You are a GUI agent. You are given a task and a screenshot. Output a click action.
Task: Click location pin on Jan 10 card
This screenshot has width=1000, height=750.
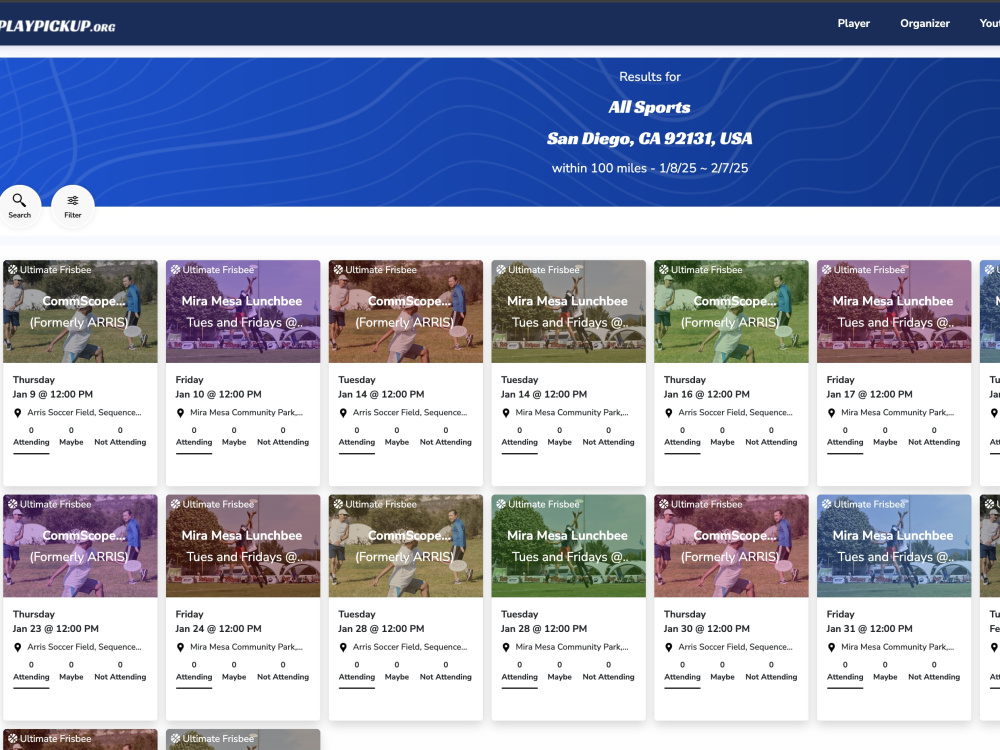tap(180, 413)
